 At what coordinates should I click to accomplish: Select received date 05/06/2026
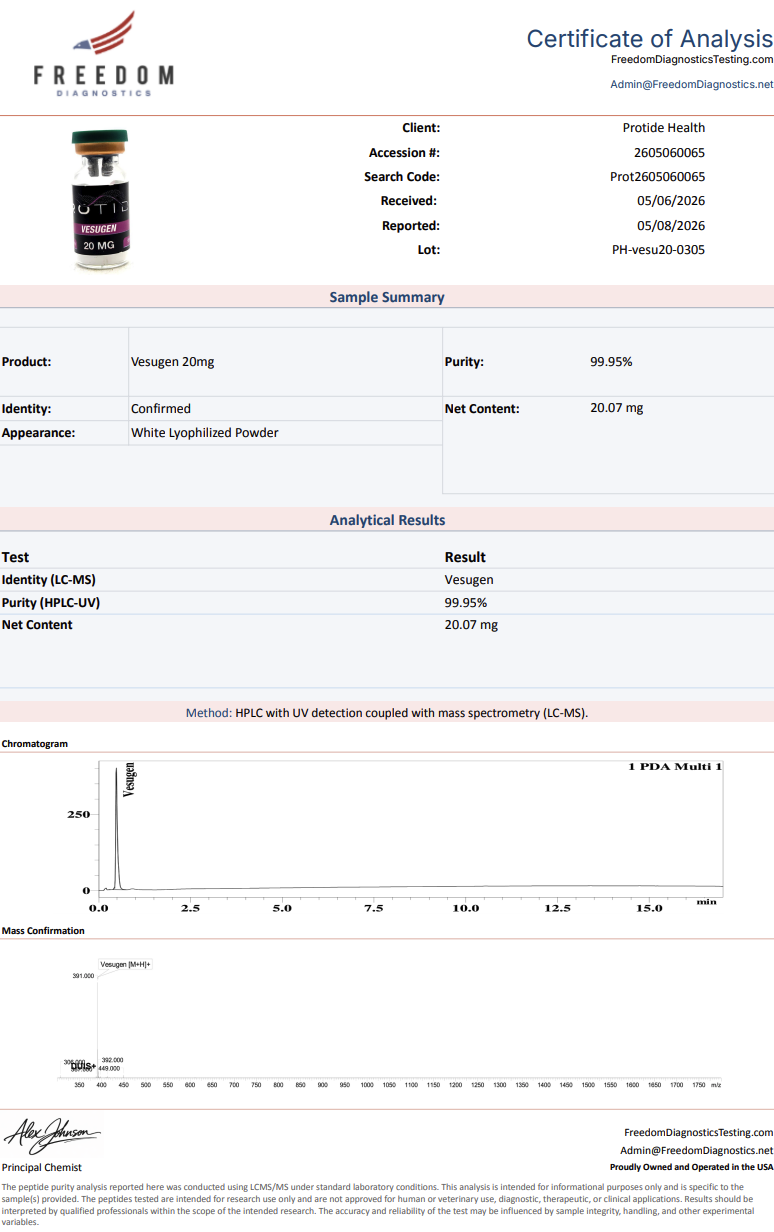tap(671, 201)
